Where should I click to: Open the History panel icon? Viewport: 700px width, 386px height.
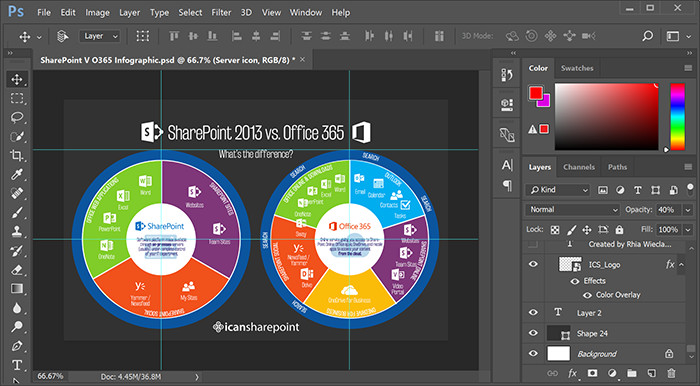coord(507,75)
